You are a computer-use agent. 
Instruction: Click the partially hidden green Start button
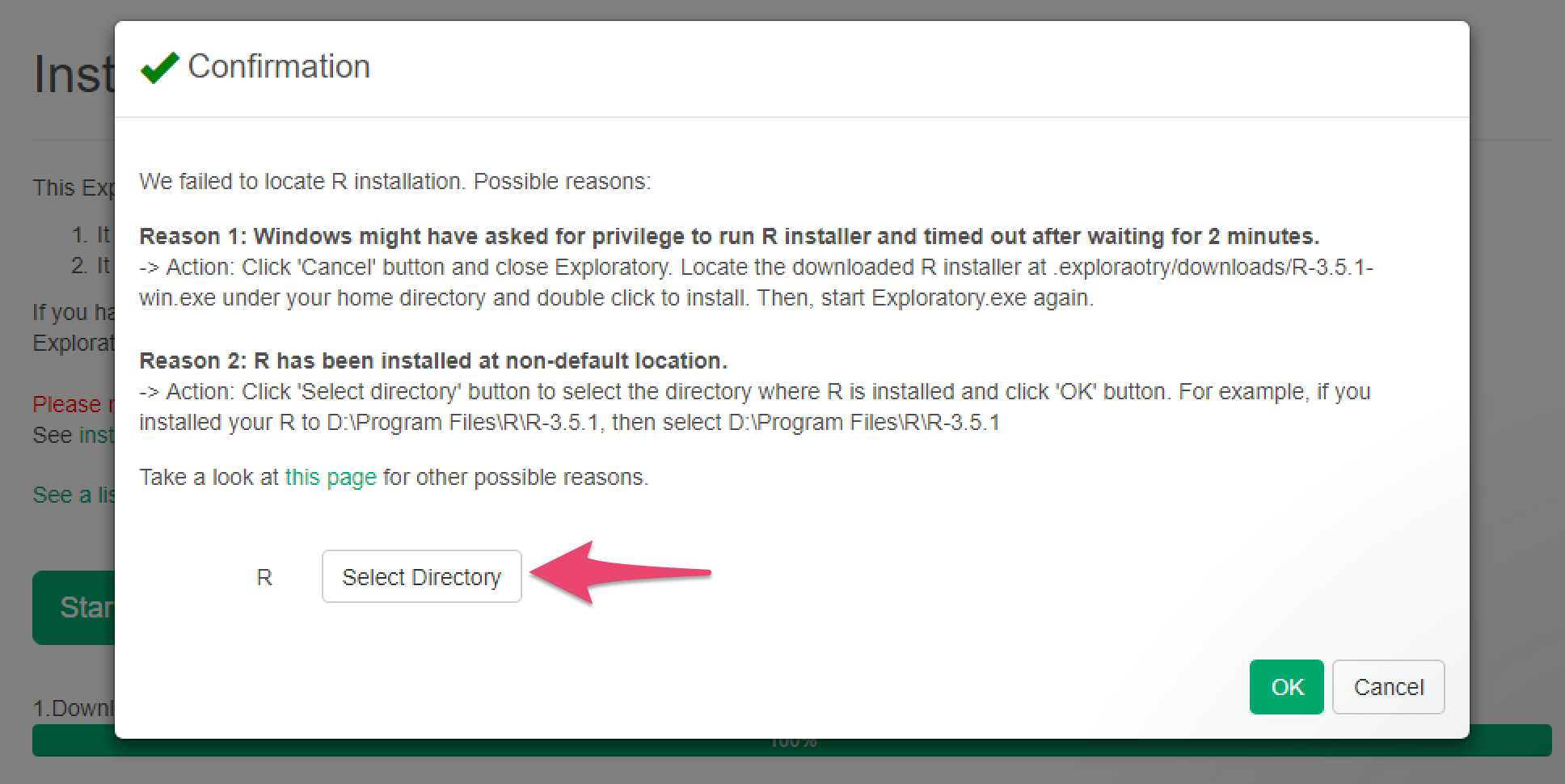[x=74, y=608]
